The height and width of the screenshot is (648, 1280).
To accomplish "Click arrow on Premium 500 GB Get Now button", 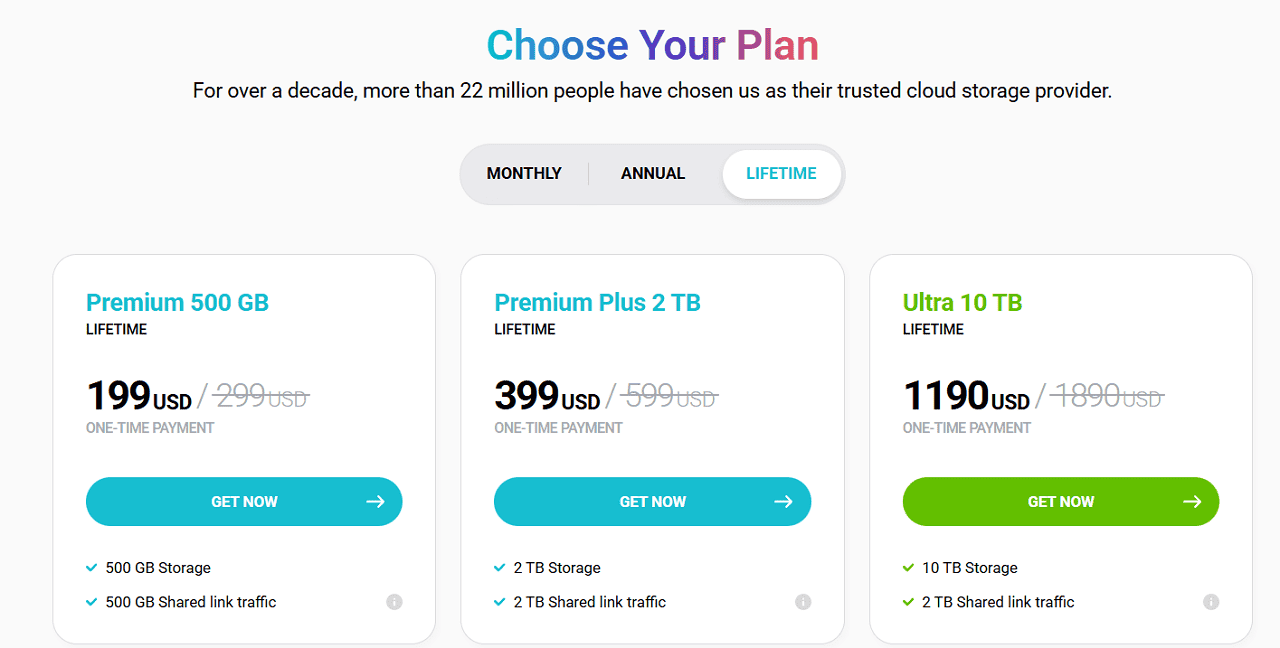I will [375, 502].
